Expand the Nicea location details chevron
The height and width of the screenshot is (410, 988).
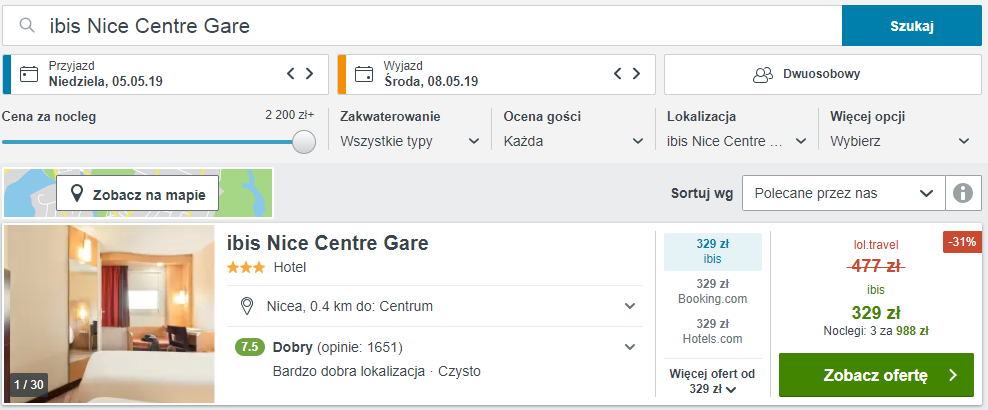click(629, 307)
